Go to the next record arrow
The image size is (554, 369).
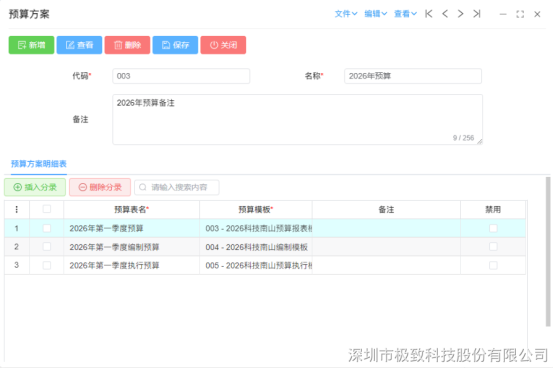click(460, 14)
